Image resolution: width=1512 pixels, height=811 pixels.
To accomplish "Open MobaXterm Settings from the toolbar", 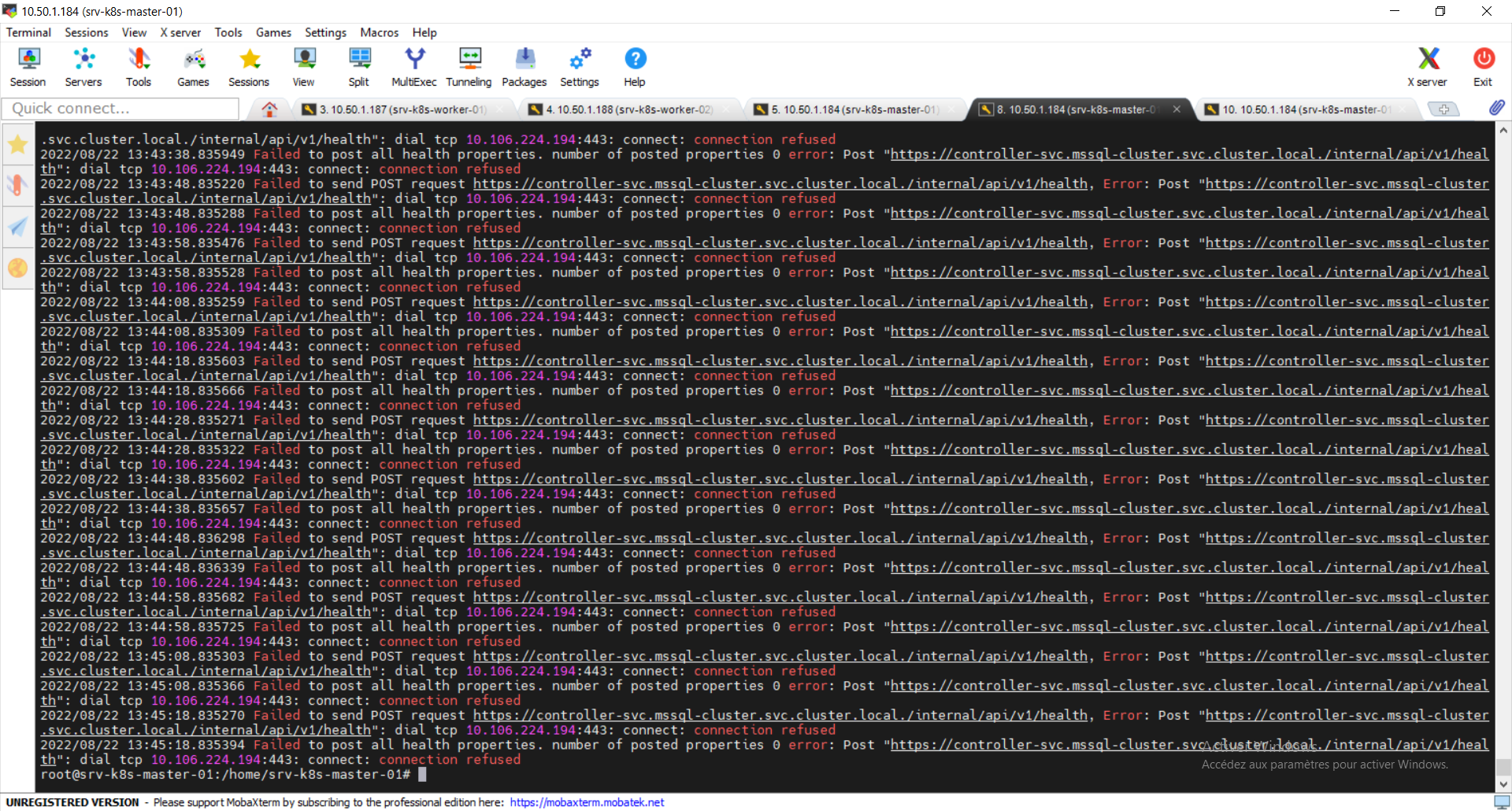I will click(x=580, y=66).
